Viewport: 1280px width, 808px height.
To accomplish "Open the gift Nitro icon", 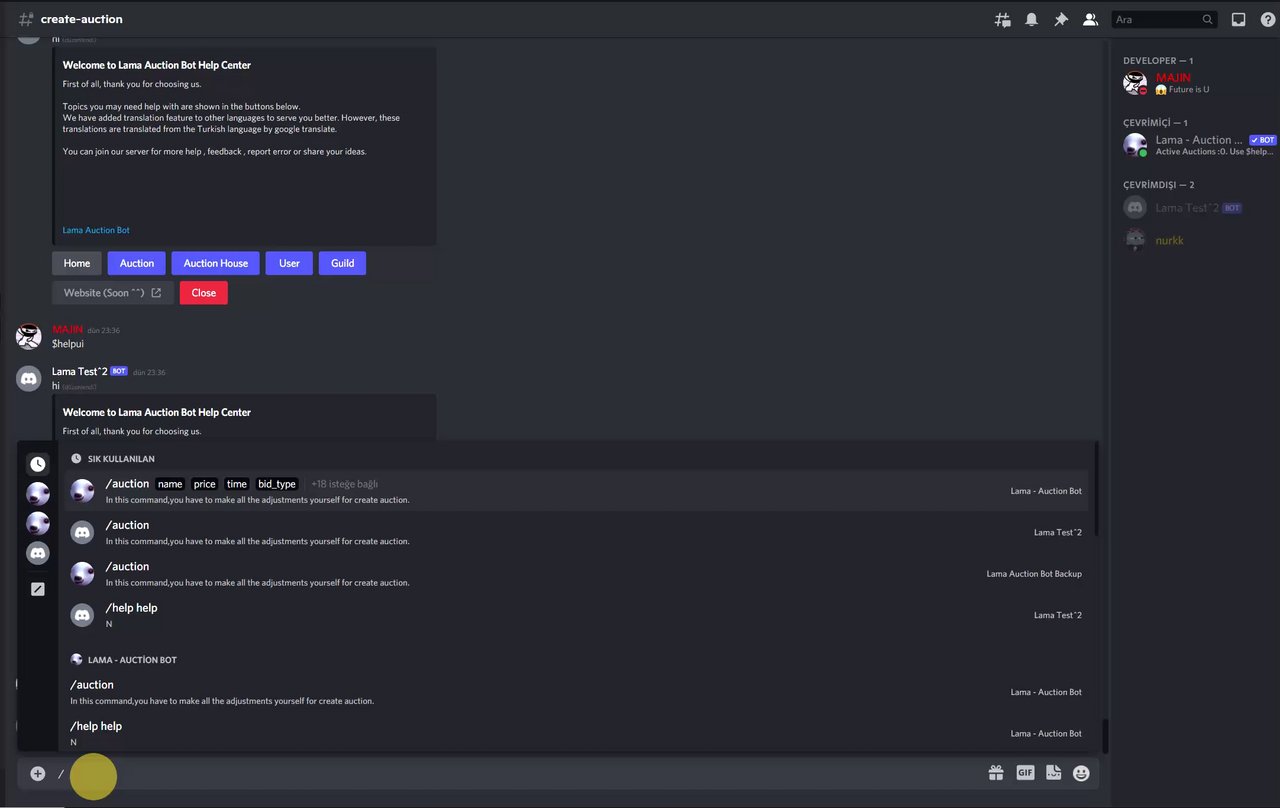I will pyautogui.click(x=996, y=773).
